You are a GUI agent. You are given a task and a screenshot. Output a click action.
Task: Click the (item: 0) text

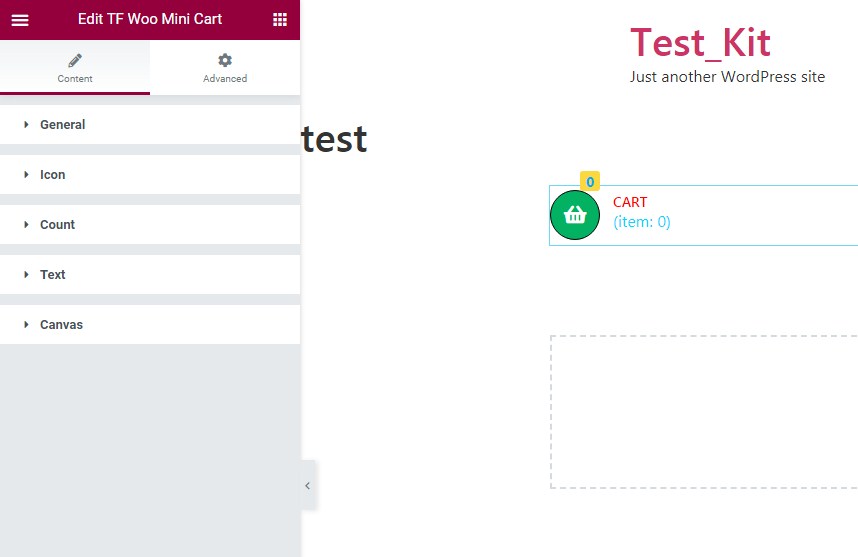[642, 222]
